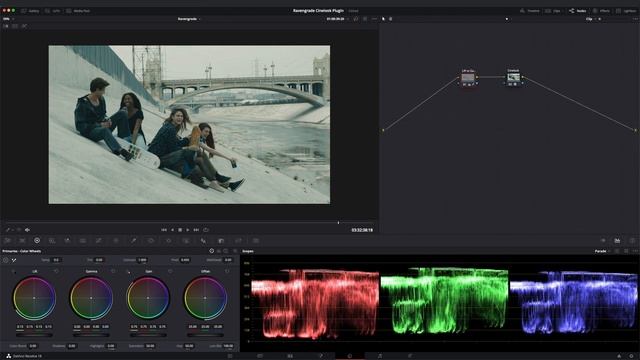Switch to the Deliver page
The width and height of the screenshot is (640, 360).
(x=410, y=356)
